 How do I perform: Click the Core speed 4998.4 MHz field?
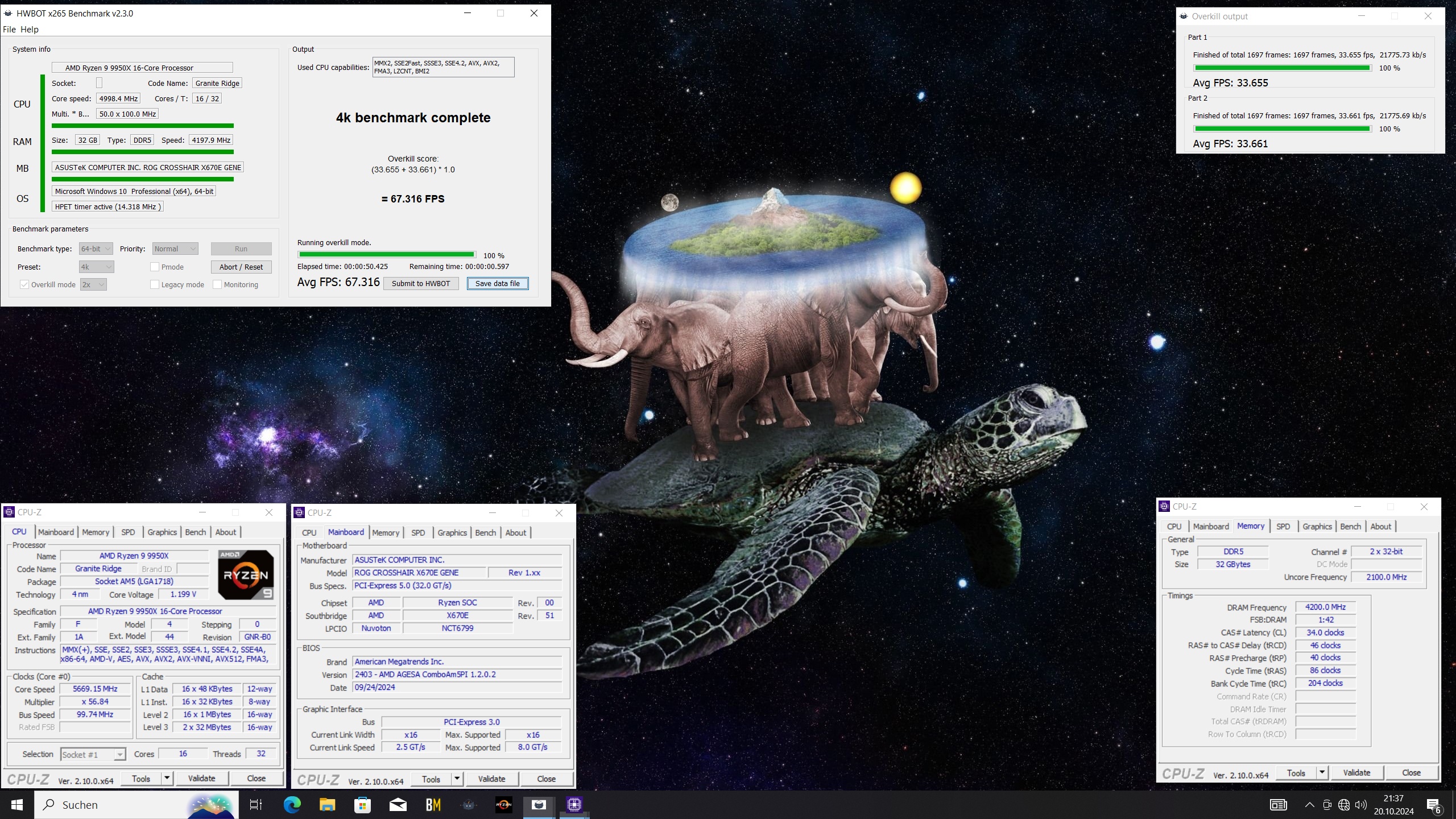118,98
